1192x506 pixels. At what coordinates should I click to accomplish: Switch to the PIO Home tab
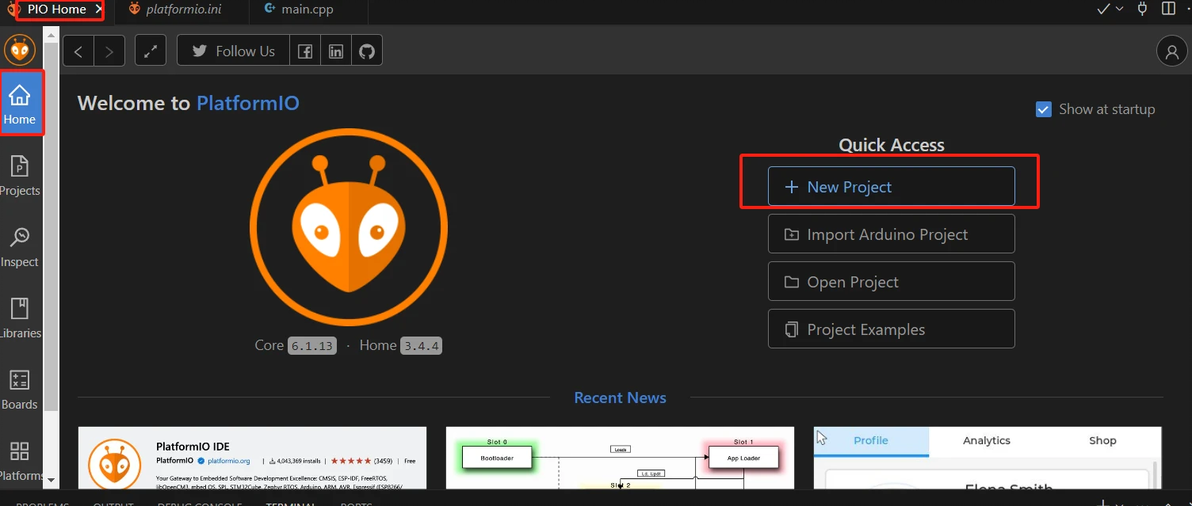(55, 9)
